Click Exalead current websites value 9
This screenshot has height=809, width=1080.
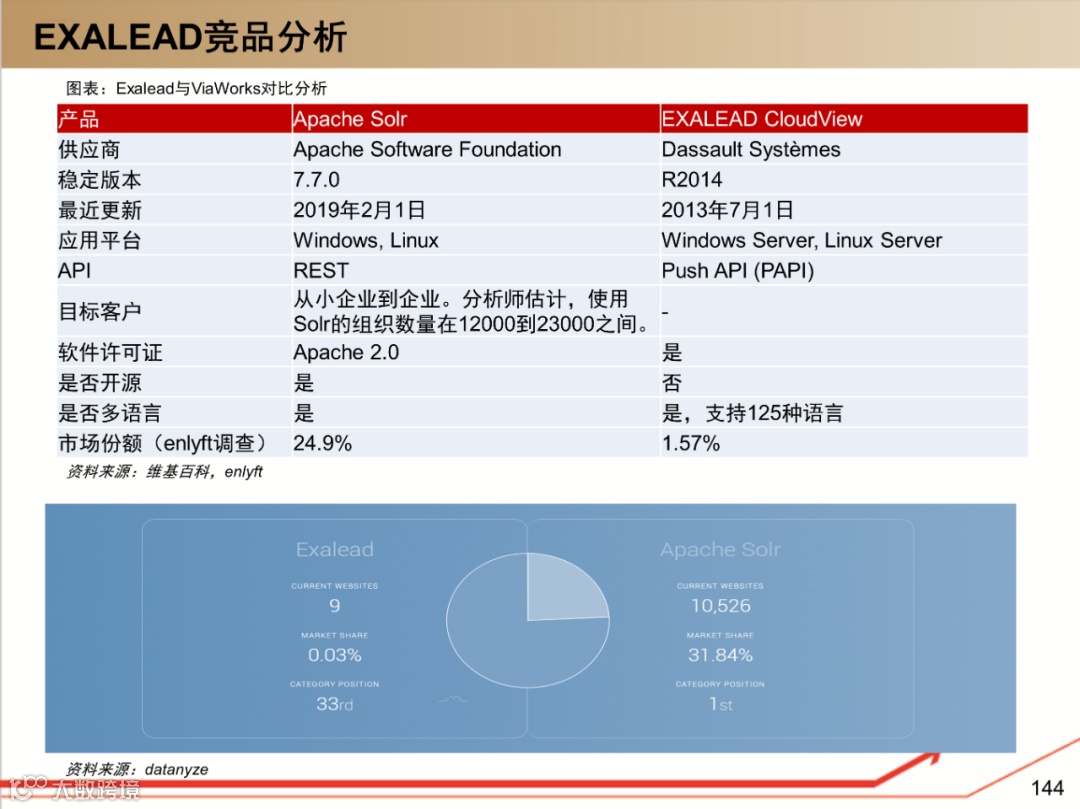(x=335, y=606)
